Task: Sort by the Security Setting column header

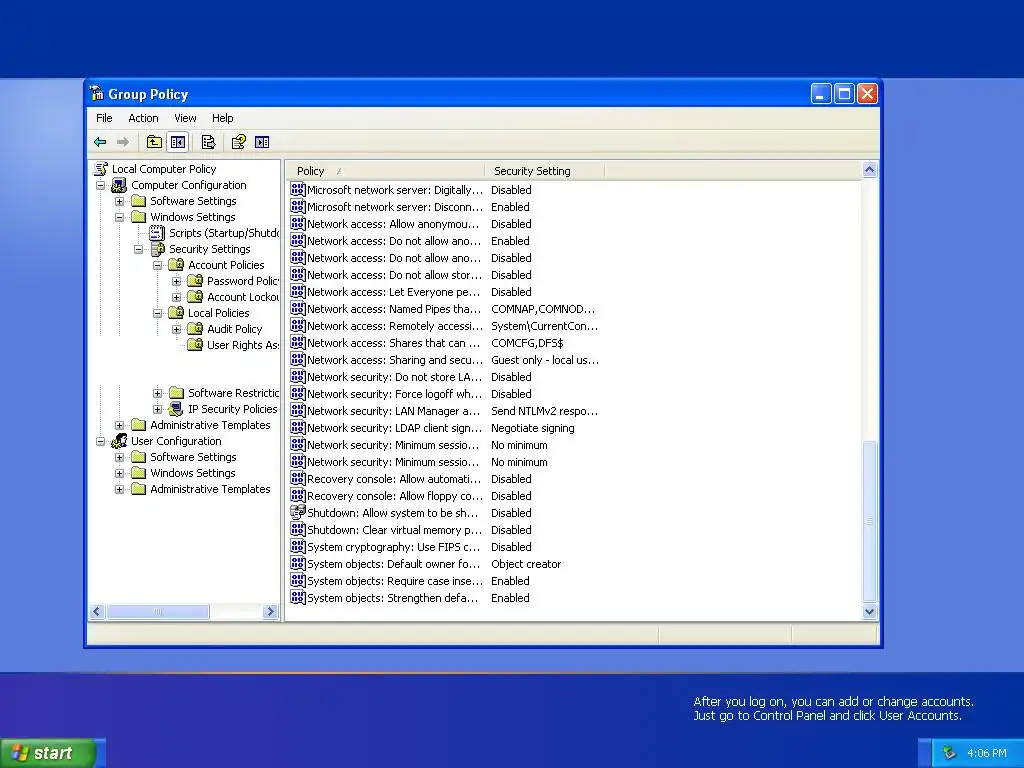Action: [x=545, y=171]
